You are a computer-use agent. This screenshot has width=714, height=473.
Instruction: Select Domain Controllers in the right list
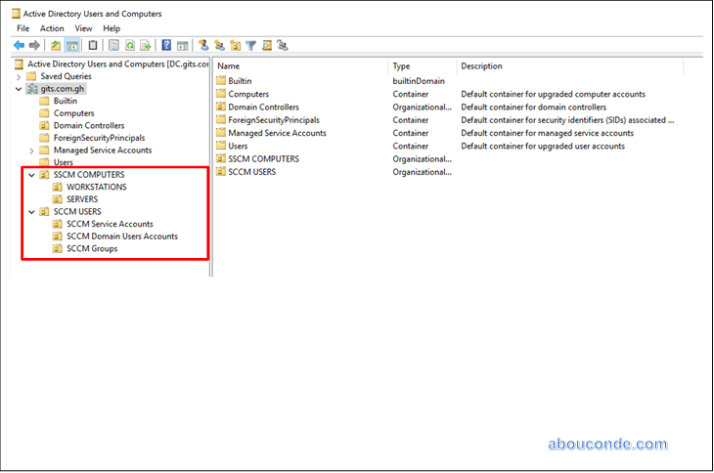(x=262, y=107)
